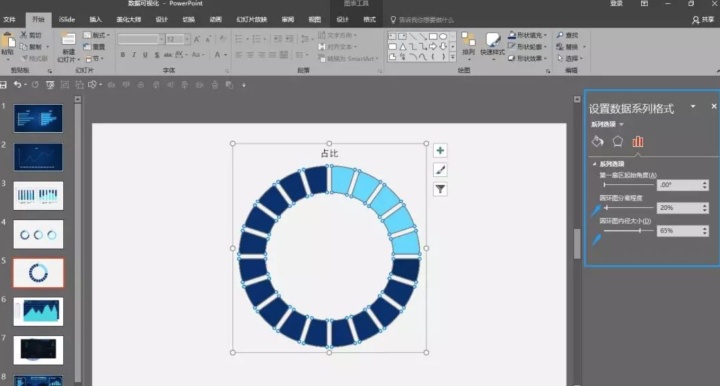Viewport: 720px width, 386px height.
Task: Click the decrease font size icon
Action: click(208, 39)
